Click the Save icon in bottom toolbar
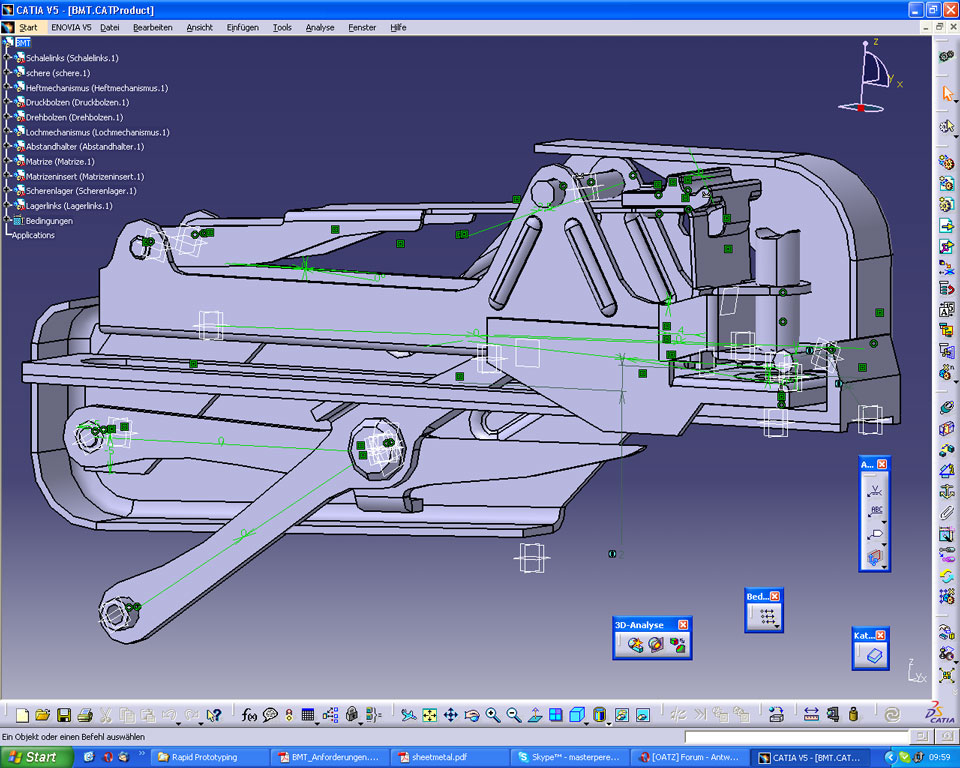Screen dimensions: 960x768 (64, 715)
